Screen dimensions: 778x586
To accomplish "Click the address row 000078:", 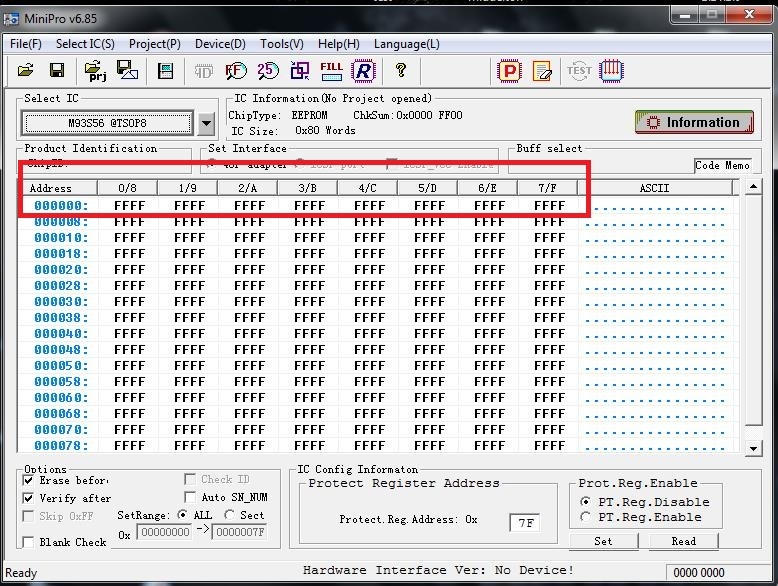I will pyautogui.click(x=61, y=446).
